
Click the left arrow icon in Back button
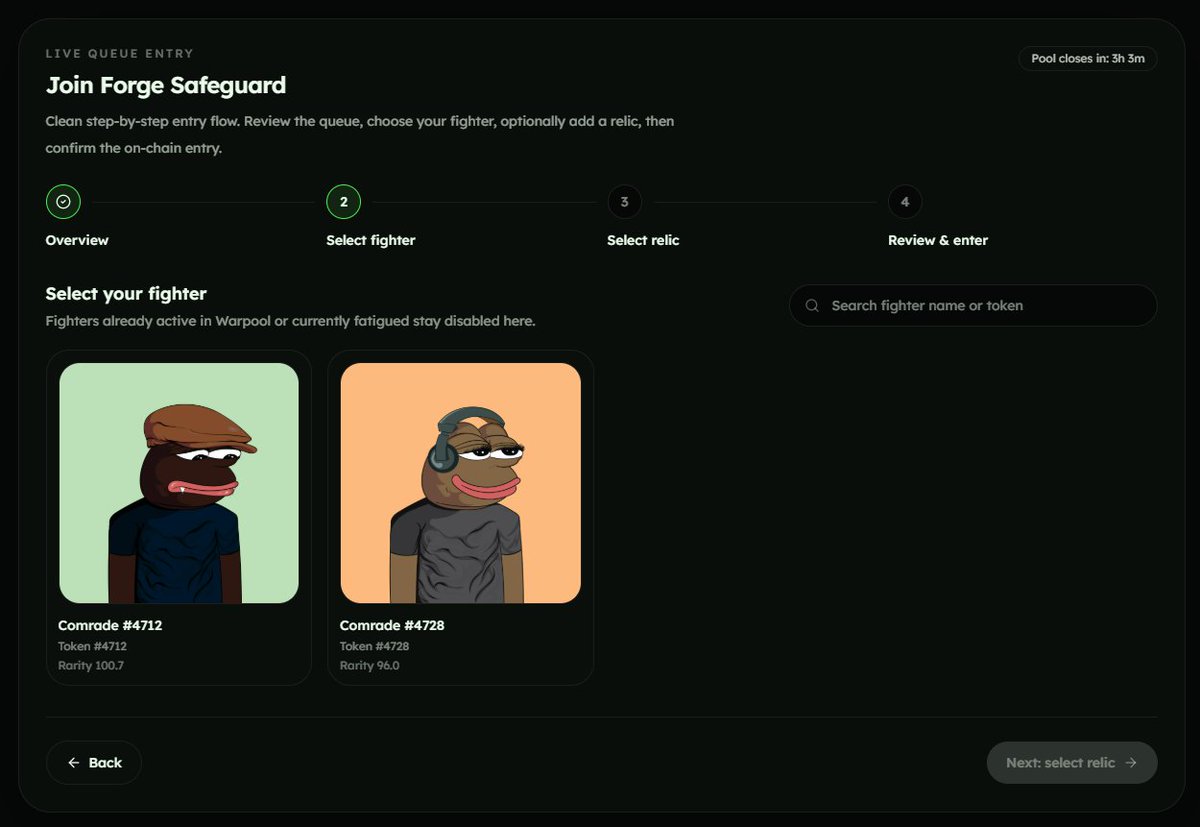73,763
